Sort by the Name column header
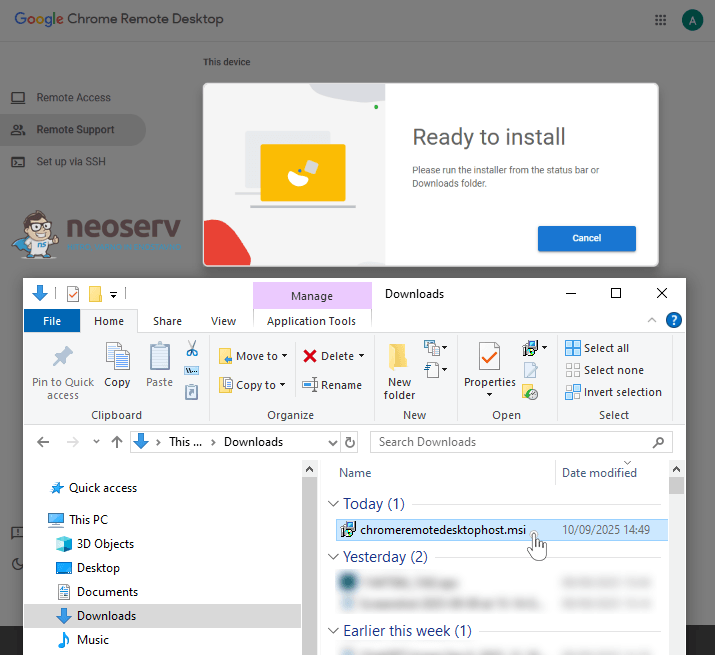The image size is (715, 655). pyautogui.click(x=355, y=473)
